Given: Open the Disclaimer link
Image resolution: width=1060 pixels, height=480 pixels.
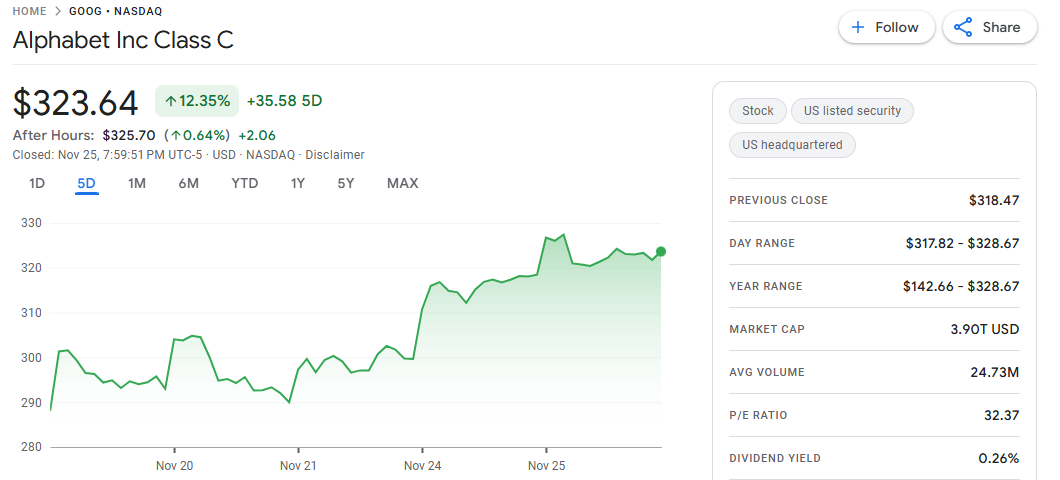Looking at the screenshot, I should coord(335,155).
